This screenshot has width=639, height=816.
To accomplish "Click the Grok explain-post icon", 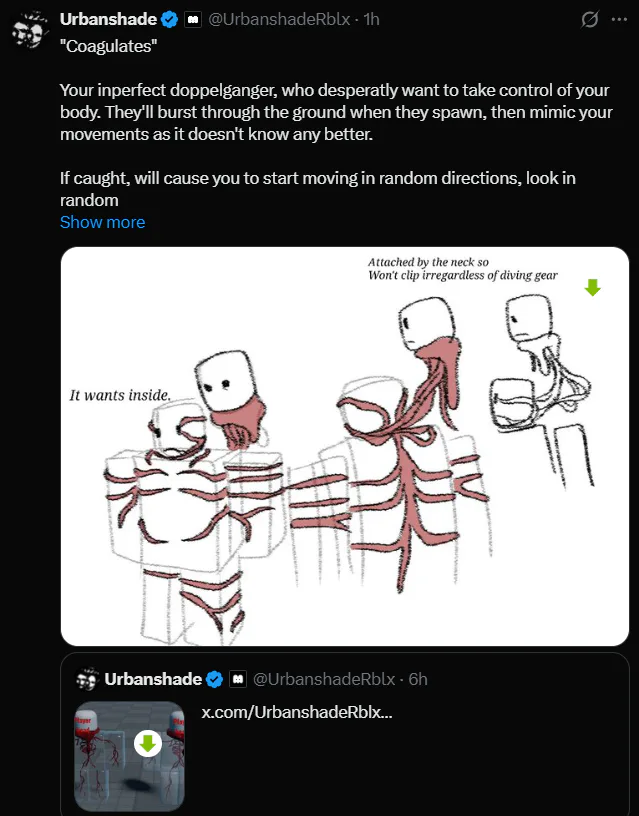I will pyautogui.click(x=590, y=20).
